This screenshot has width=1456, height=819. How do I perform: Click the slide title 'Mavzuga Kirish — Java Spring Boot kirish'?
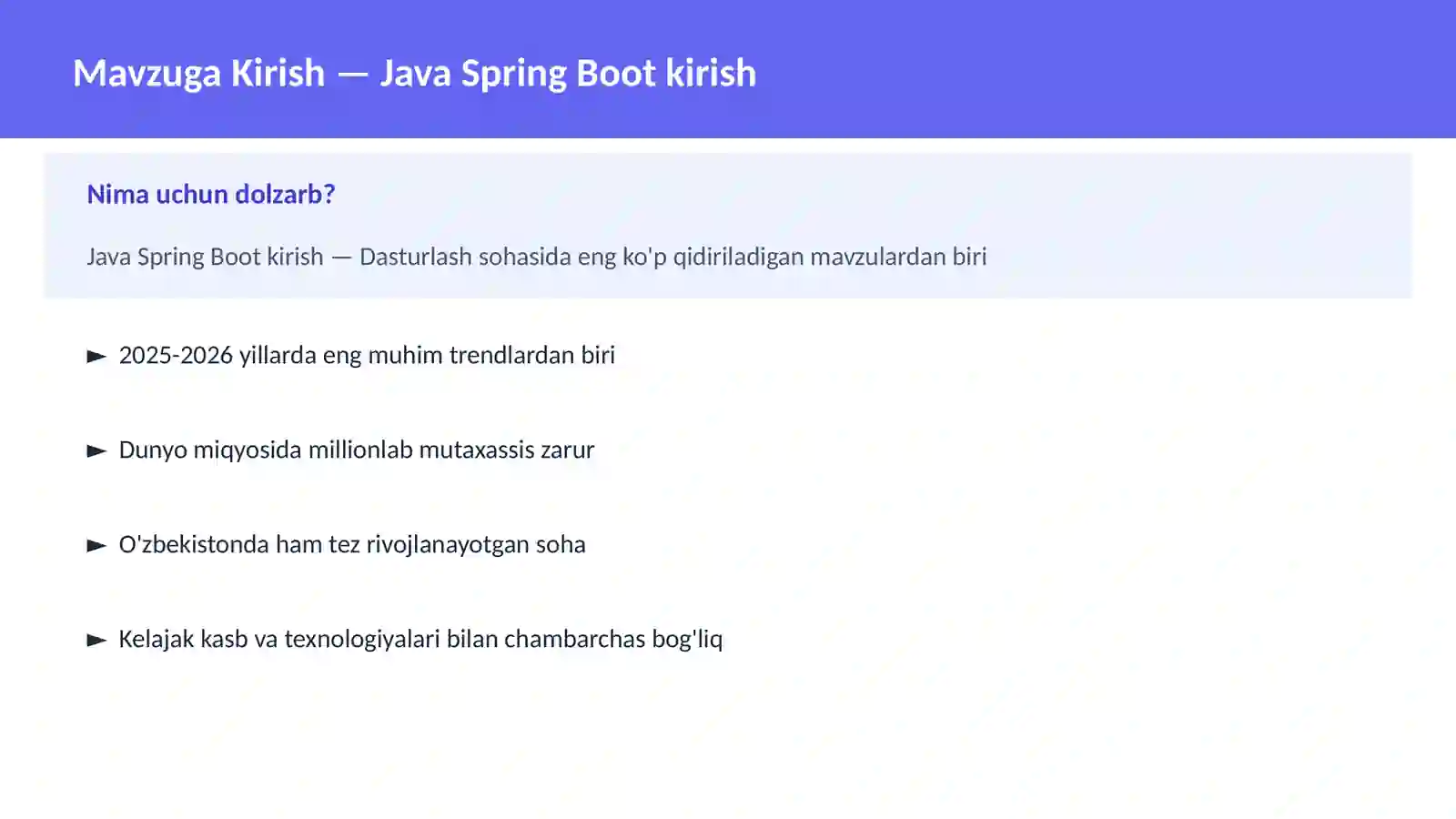pos(414,73)
